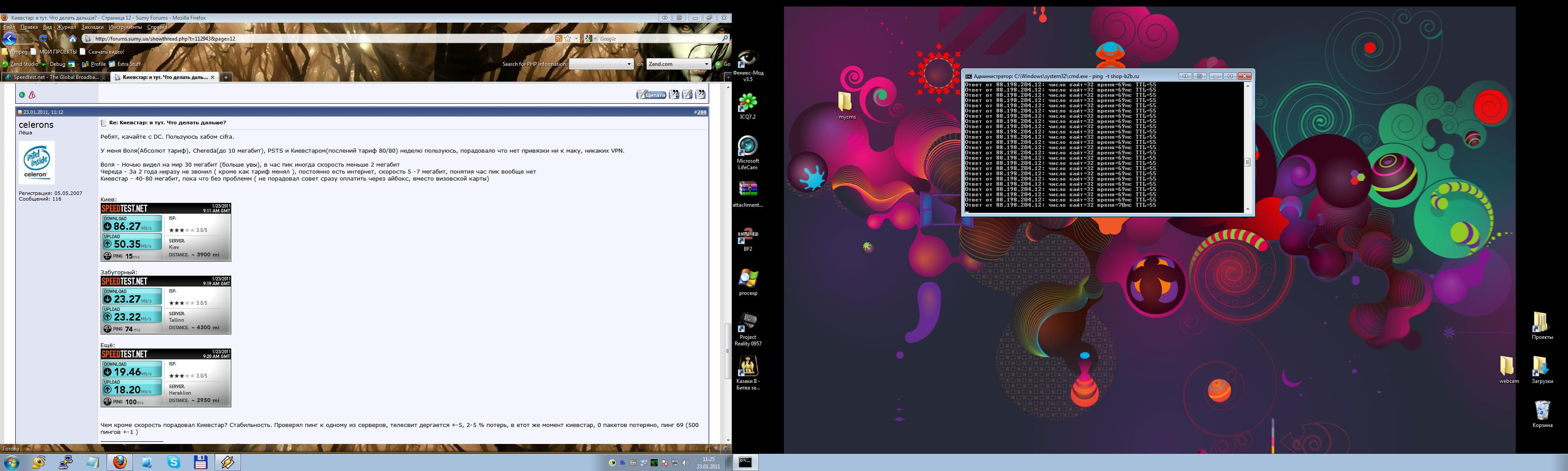Image resolution: width=1568 pixels, height=471 pixels.
Task: Click the multi-quote icon beside Цитата
Action: (674, 95)
